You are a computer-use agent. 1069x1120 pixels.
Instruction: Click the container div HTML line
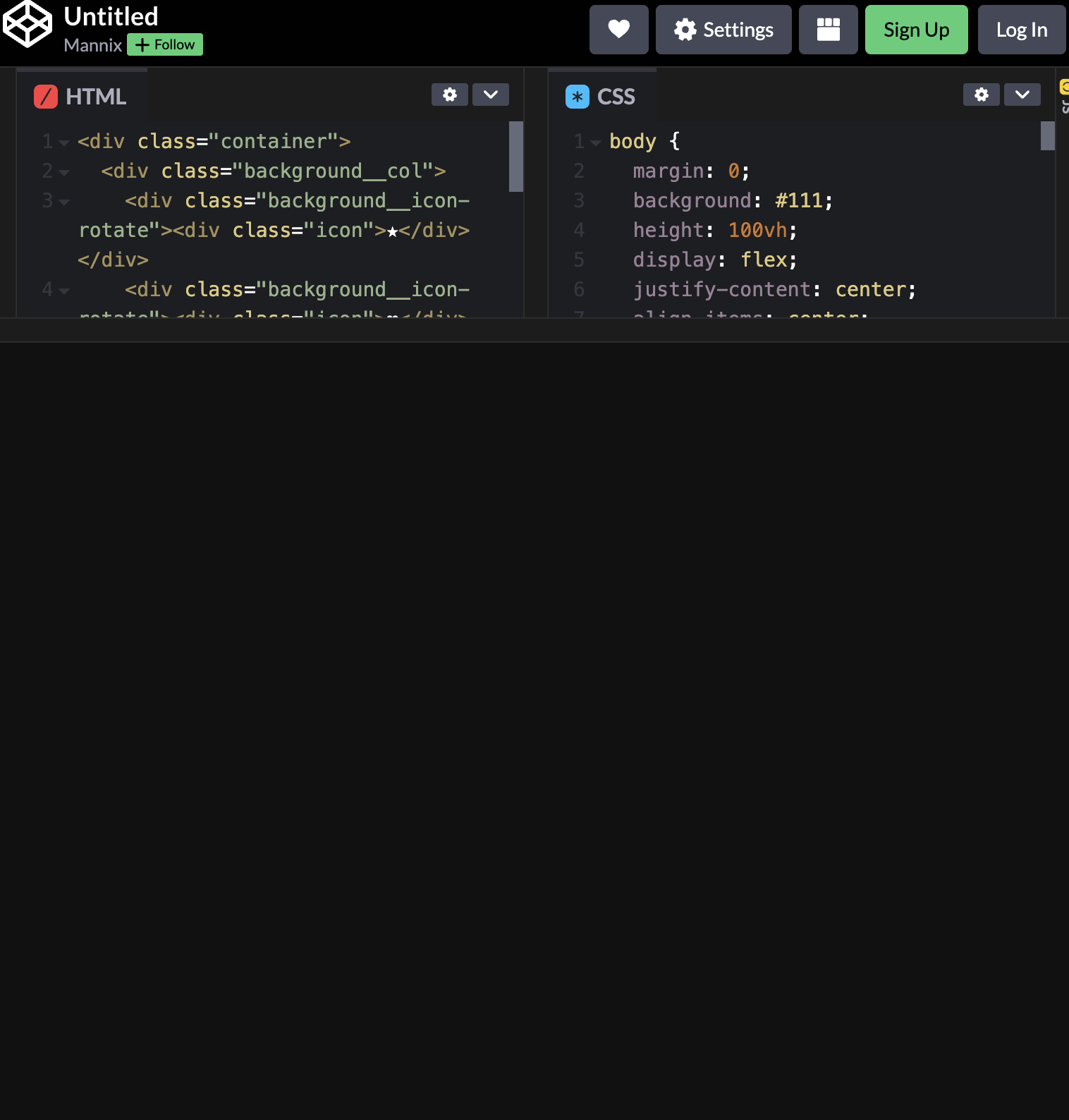click(214, 141)
